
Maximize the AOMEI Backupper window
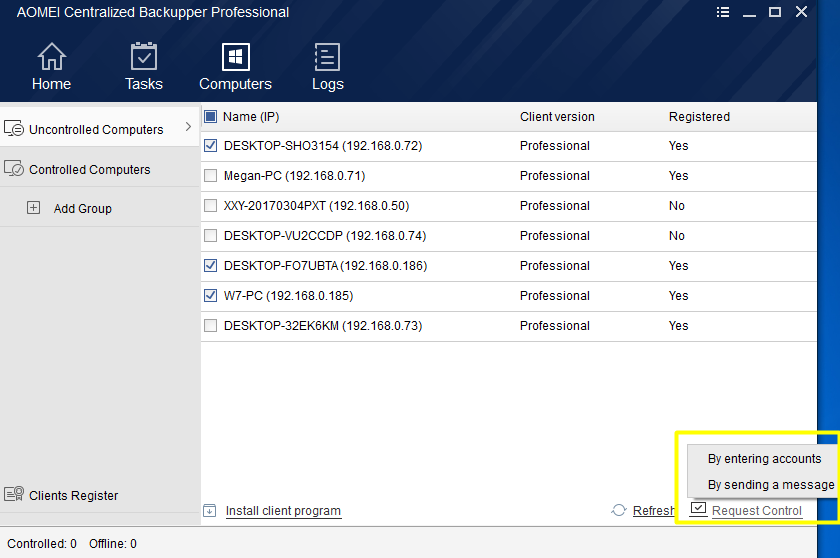pos(775,12)
